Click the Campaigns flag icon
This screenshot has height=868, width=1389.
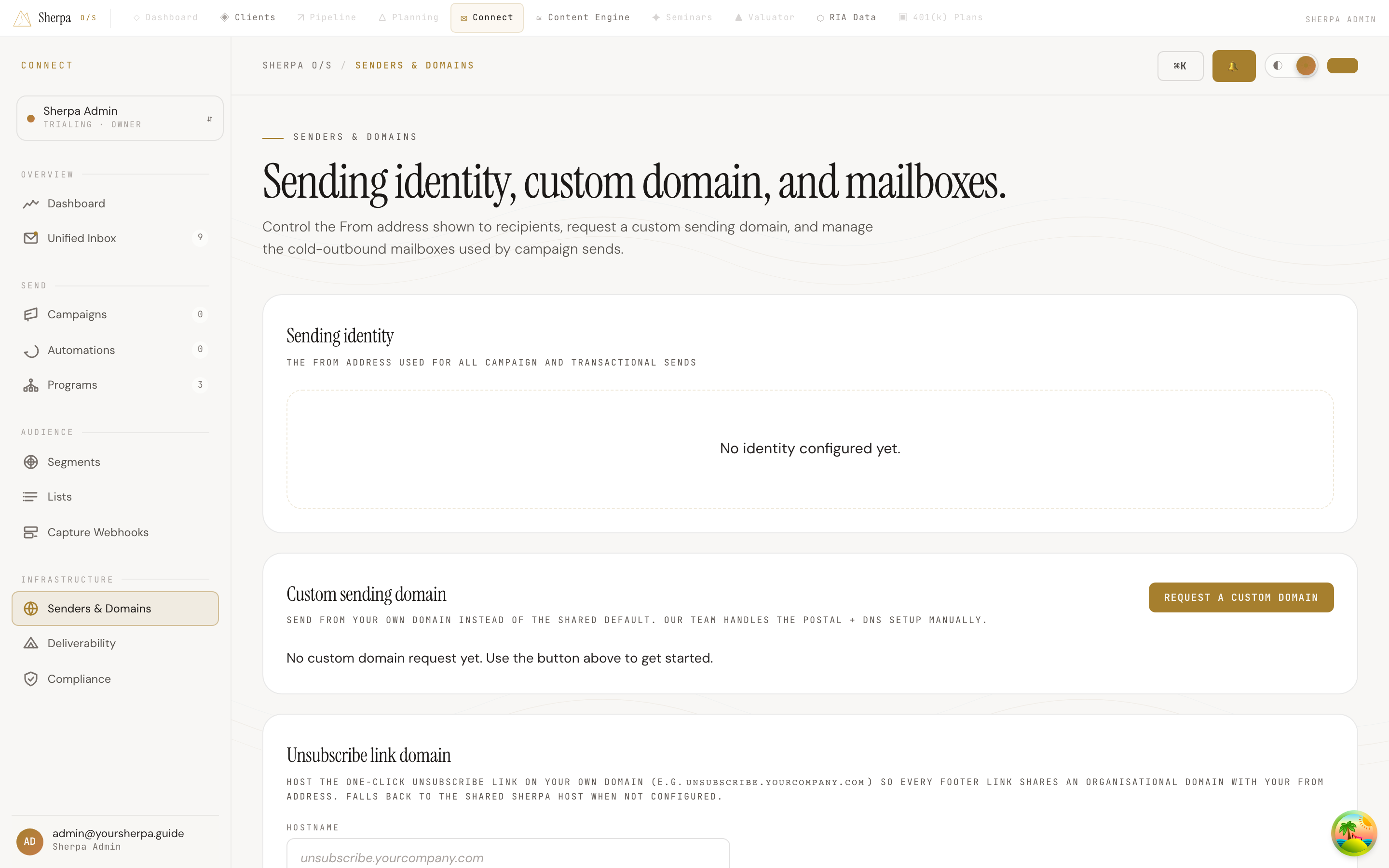pos(31,314)
